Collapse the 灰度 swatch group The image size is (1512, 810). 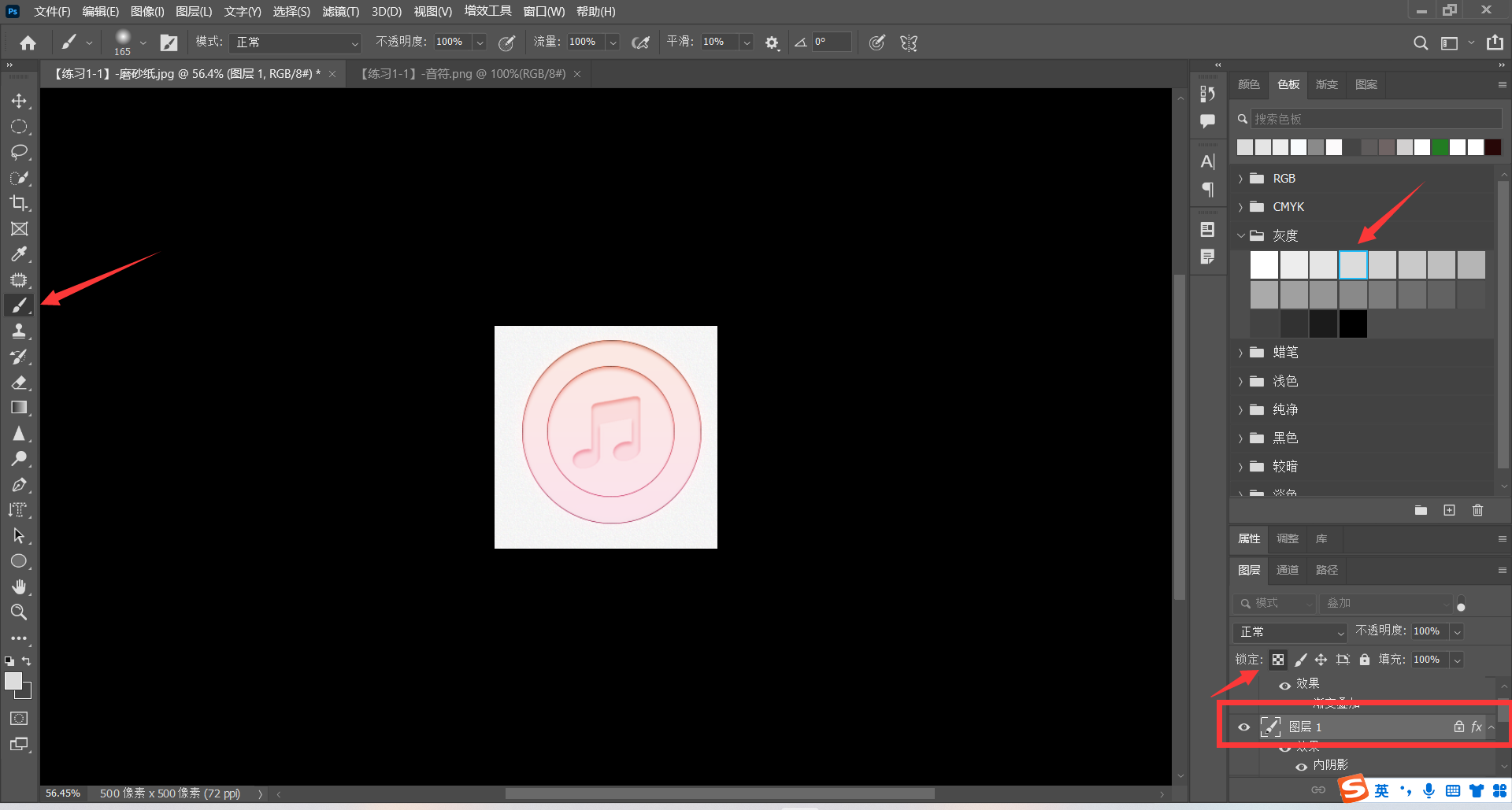coord(1241,235)
